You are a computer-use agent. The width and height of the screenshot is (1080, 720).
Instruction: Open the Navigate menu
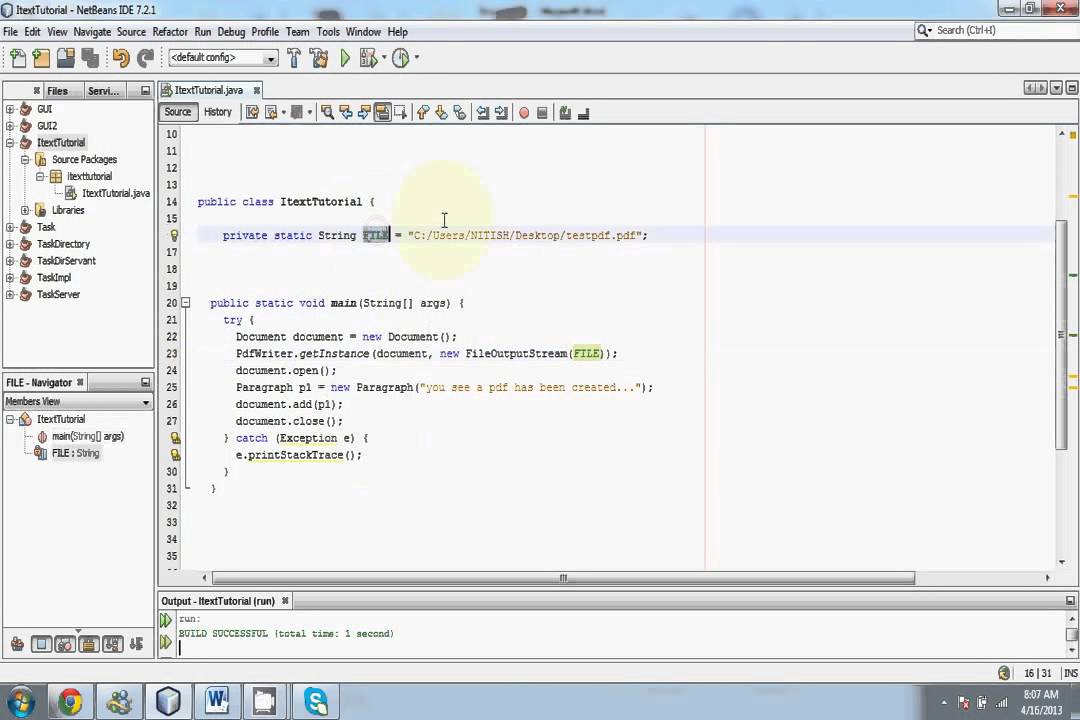pyautogui.click(x=92, y=32)
